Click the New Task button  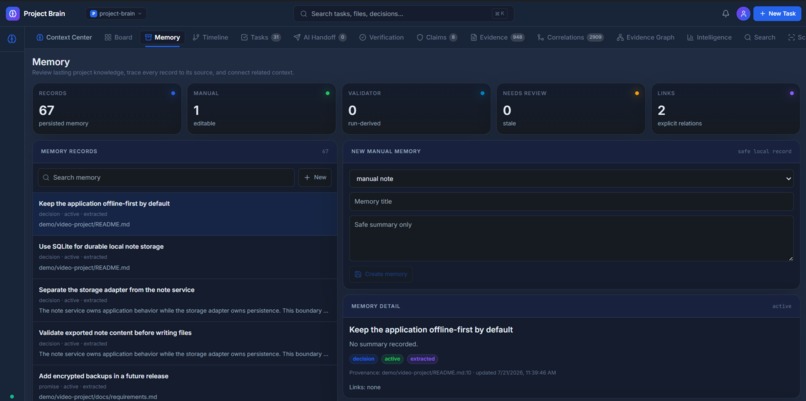coord(777,14)
